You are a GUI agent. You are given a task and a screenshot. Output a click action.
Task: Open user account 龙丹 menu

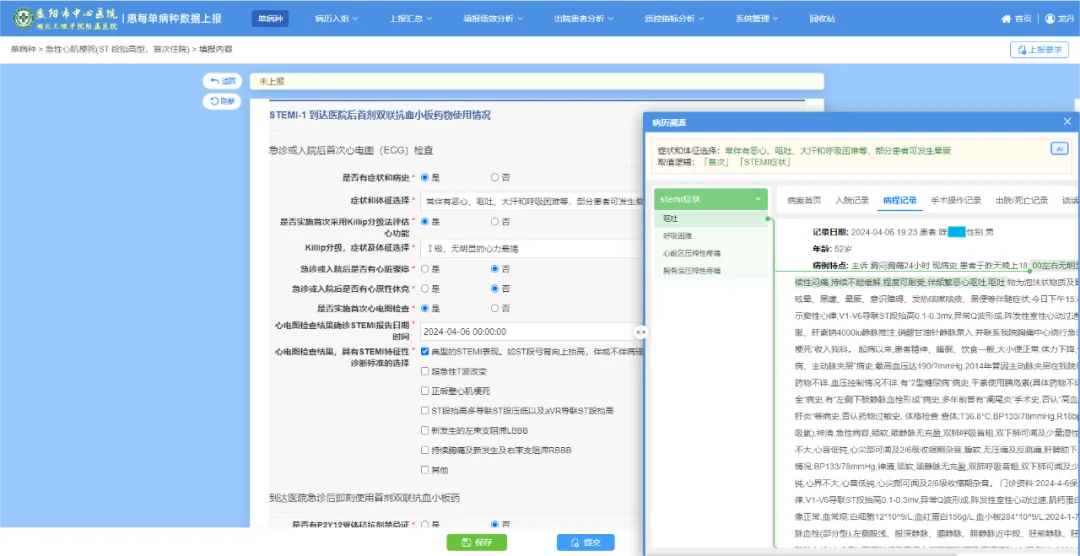[1059, 19]
